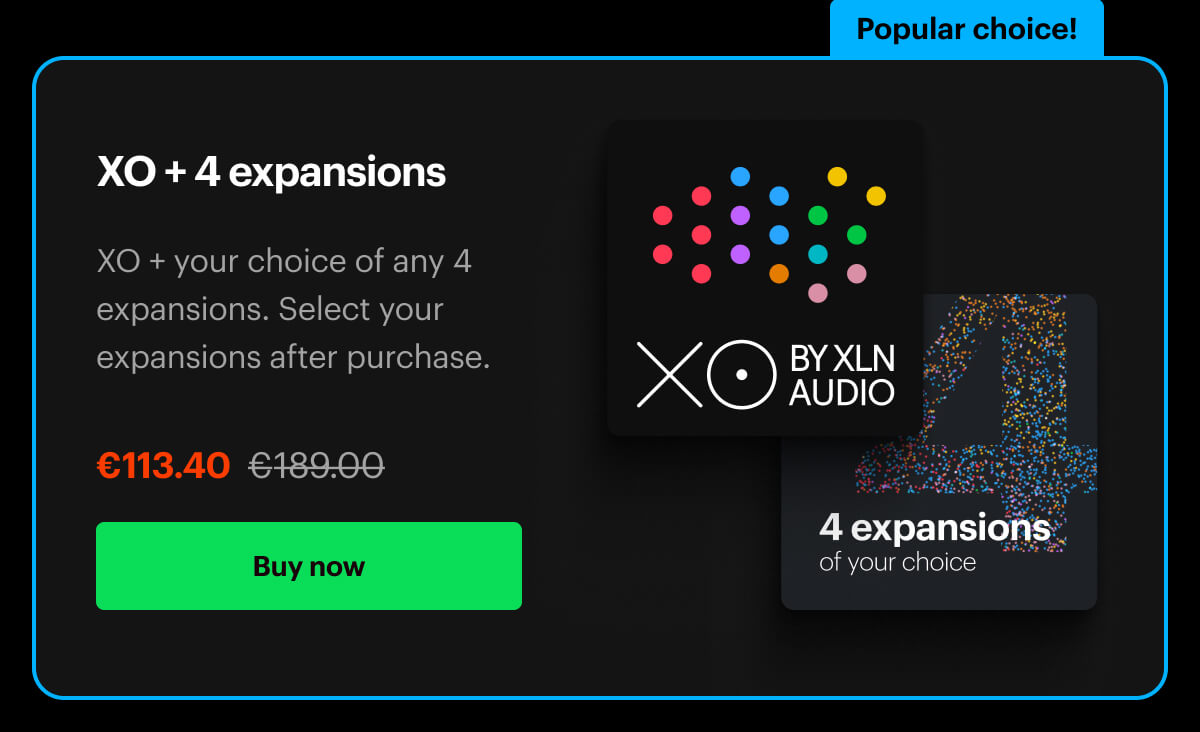The height and width of the screenshot is (732, 1200).
Task: Click the purple dot in the XO artwork
Action: (740, 215)
